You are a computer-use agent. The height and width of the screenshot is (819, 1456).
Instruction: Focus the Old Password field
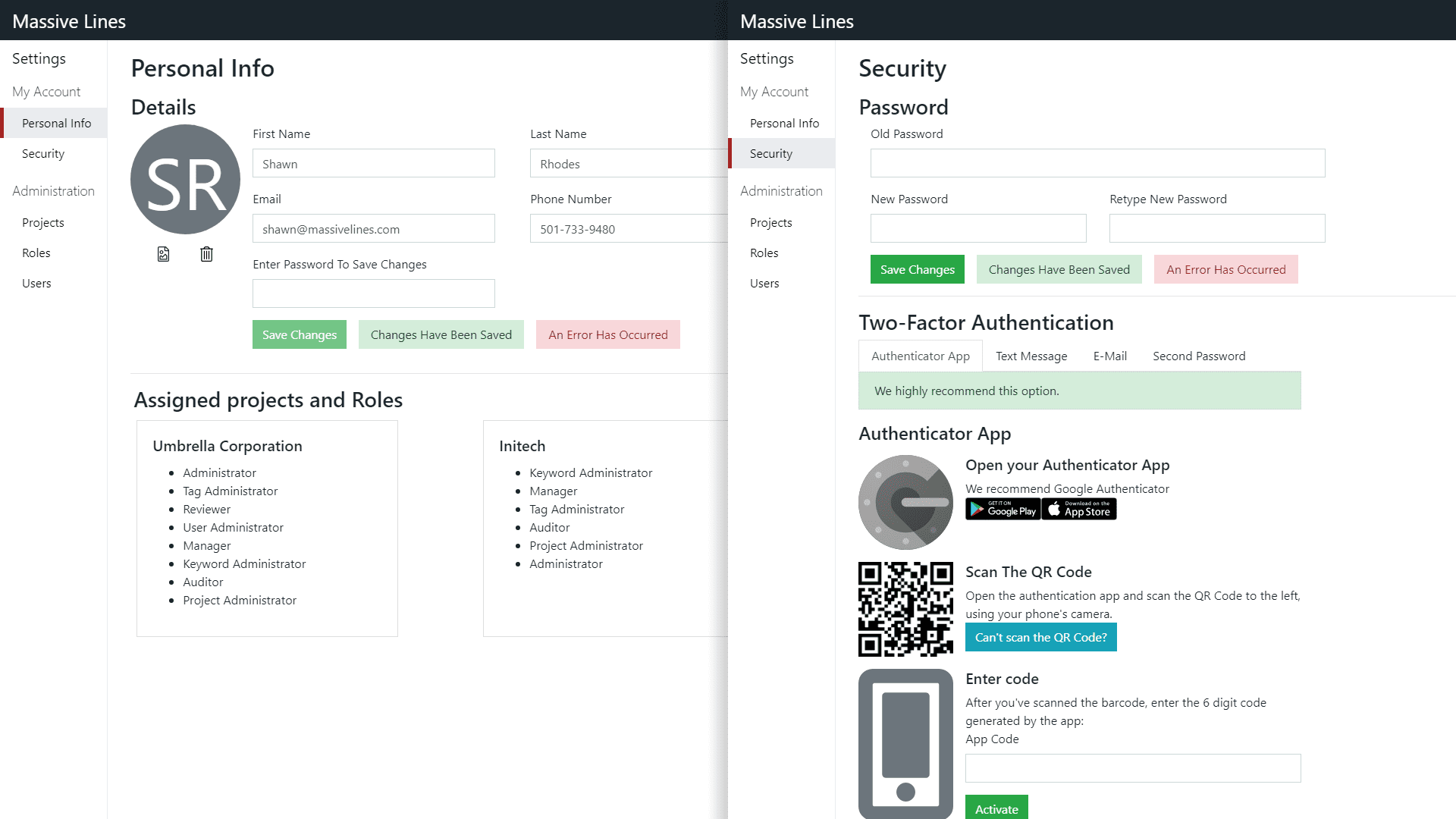[1097, 164]
